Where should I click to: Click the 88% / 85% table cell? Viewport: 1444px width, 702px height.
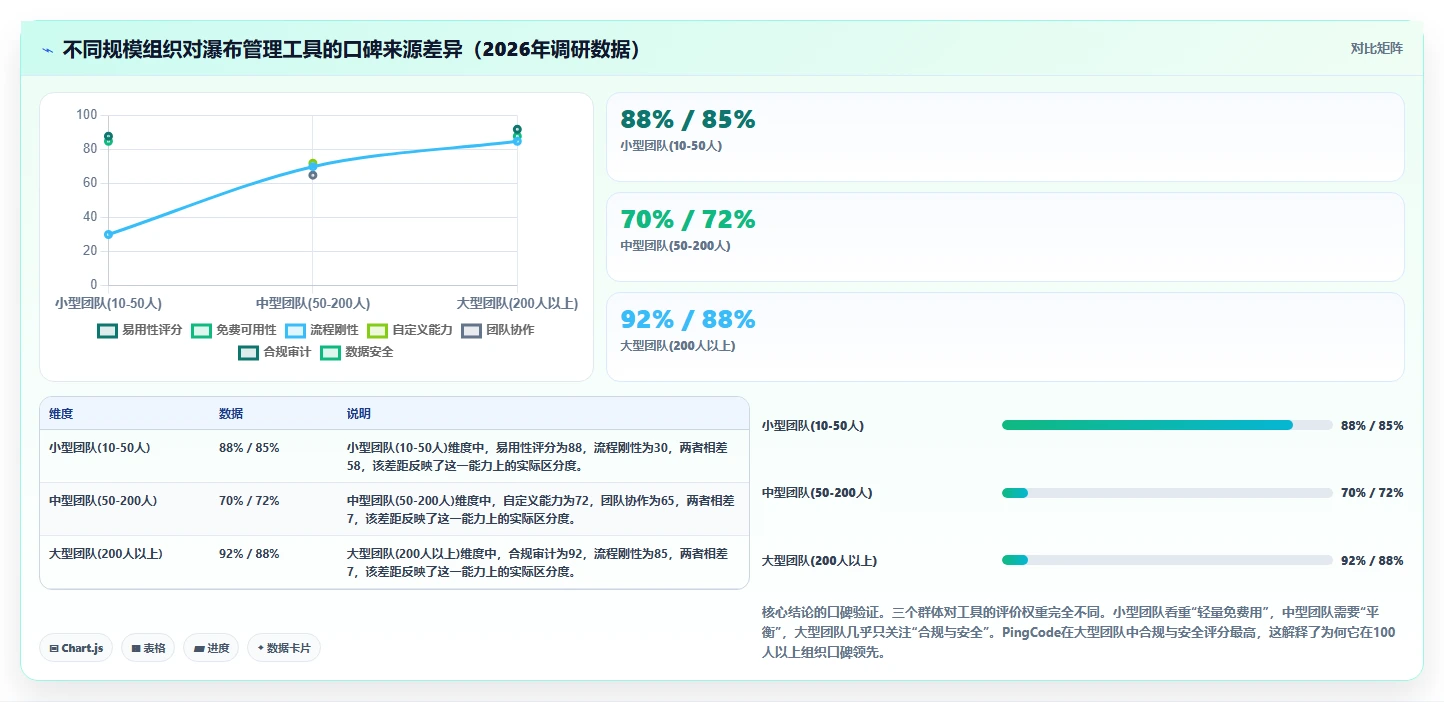[249, 448]
